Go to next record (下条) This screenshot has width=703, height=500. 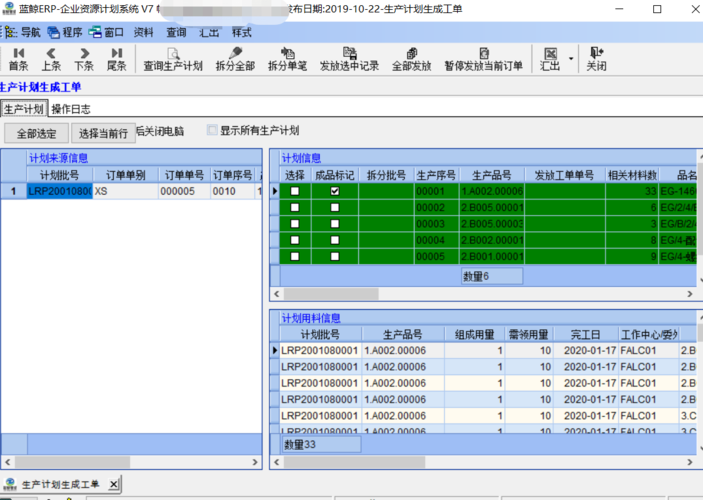(84, 59)
